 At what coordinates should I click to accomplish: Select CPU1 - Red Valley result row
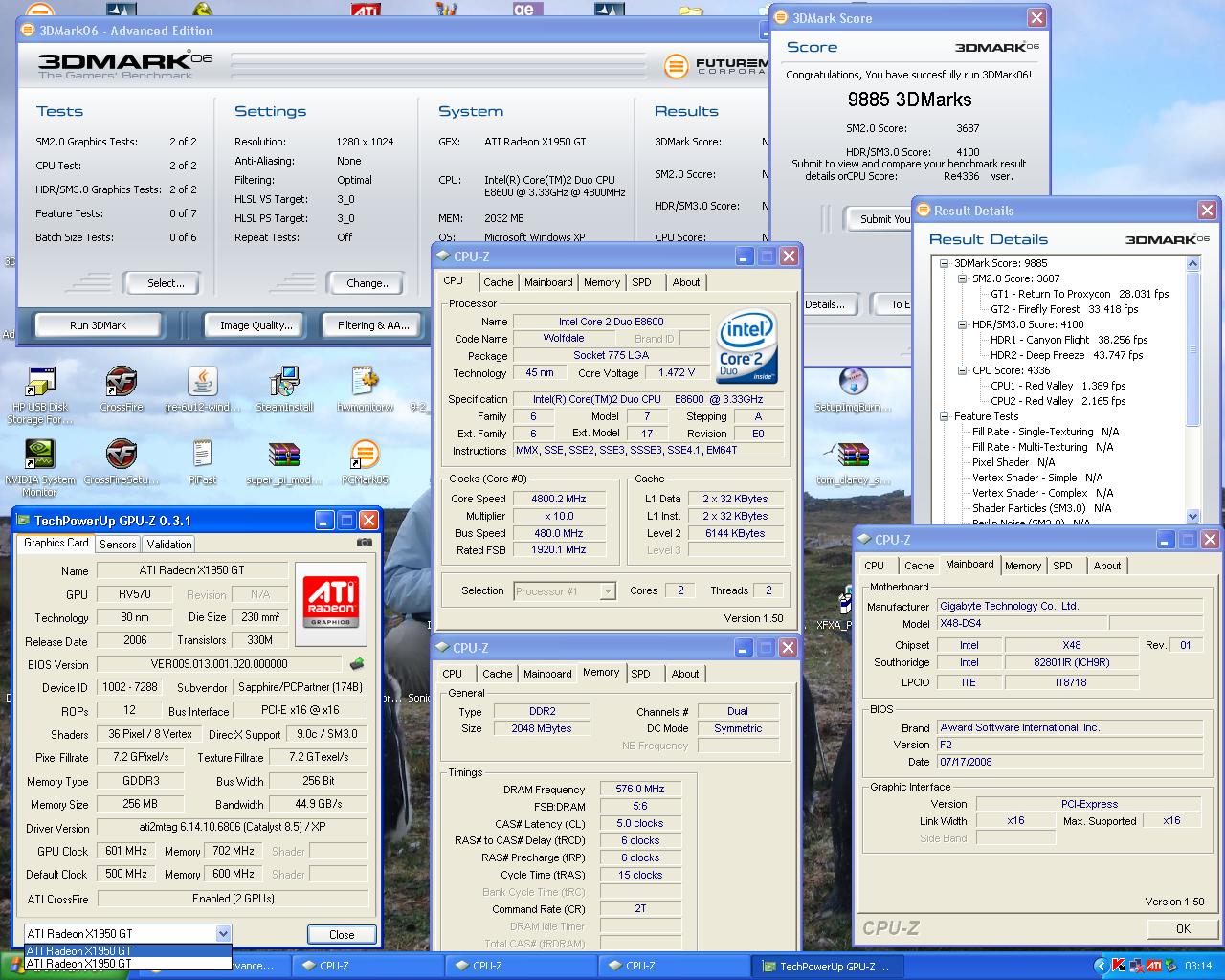pos(1058,386)
